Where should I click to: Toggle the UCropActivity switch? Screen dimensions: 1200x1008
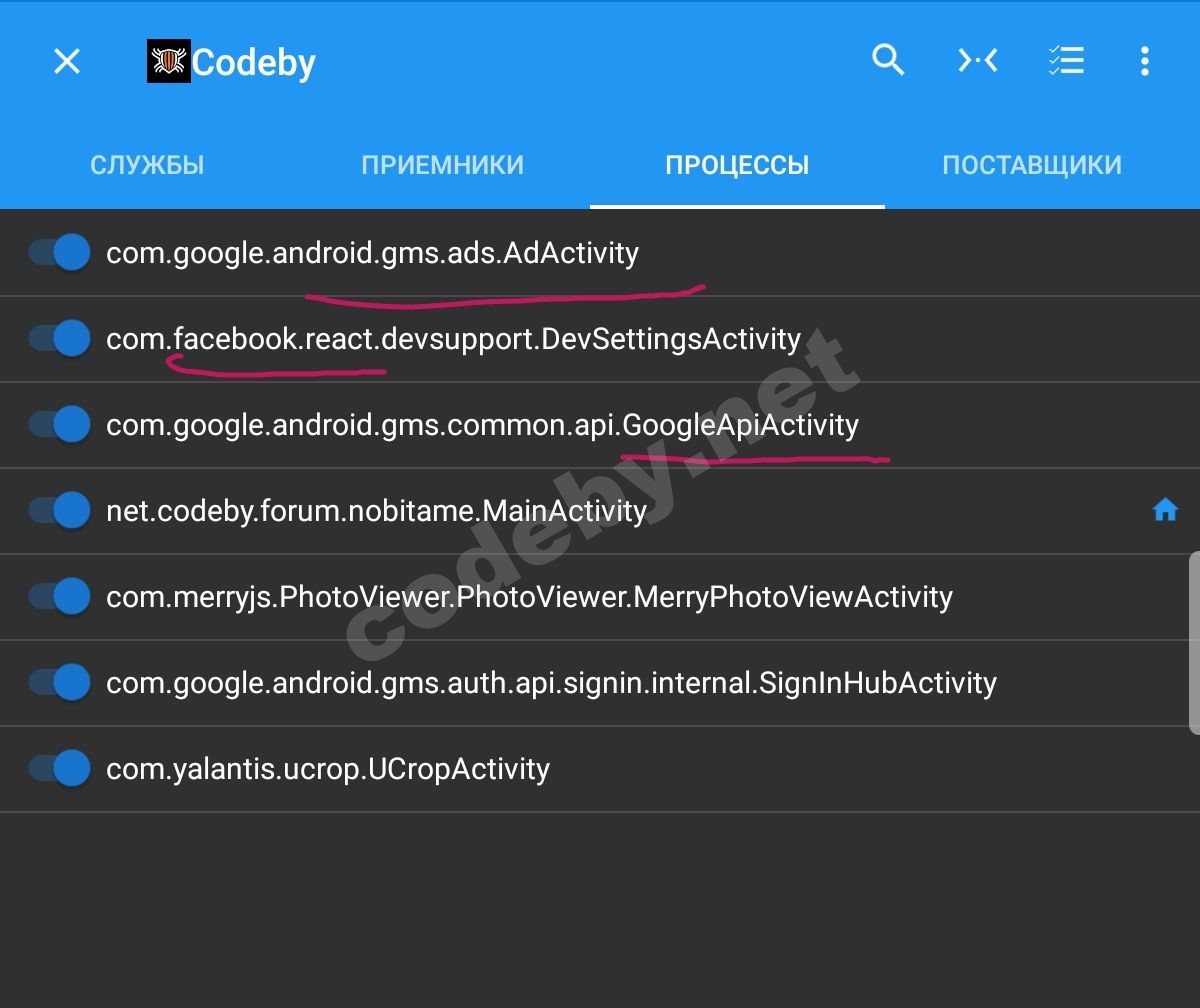[60, 769]
